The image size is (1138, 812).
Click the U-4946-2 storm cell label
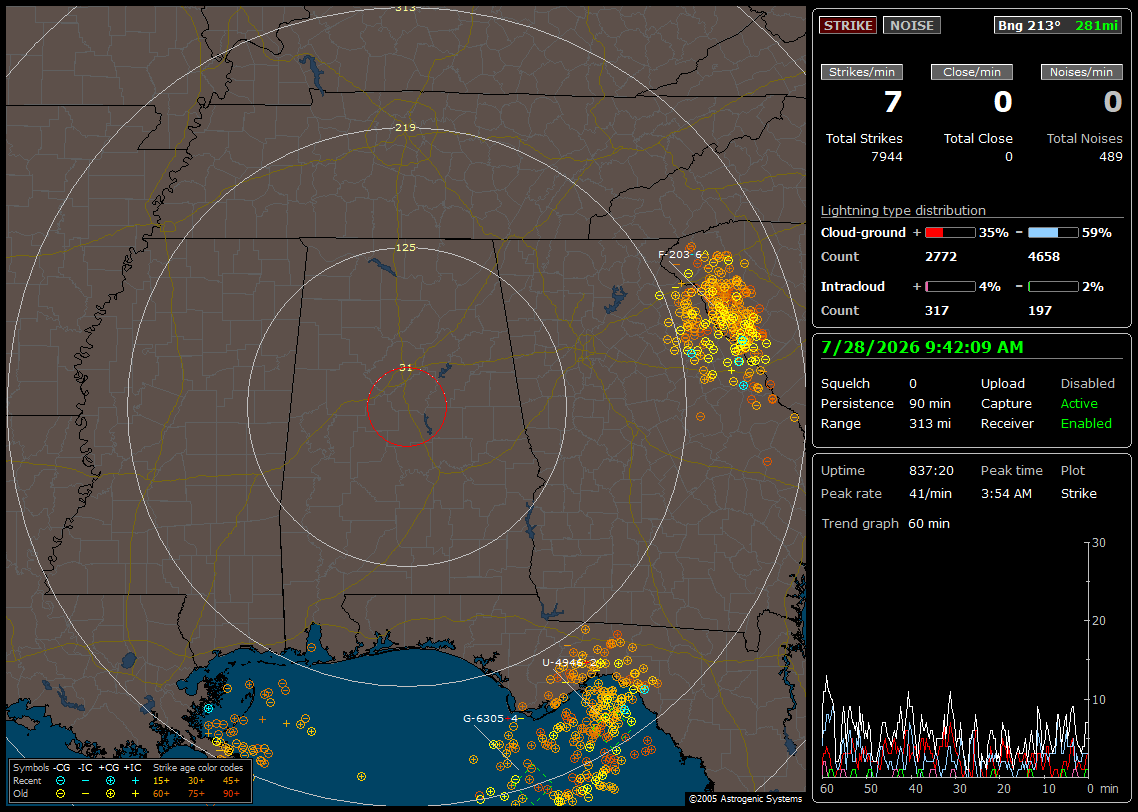(570, 663)
